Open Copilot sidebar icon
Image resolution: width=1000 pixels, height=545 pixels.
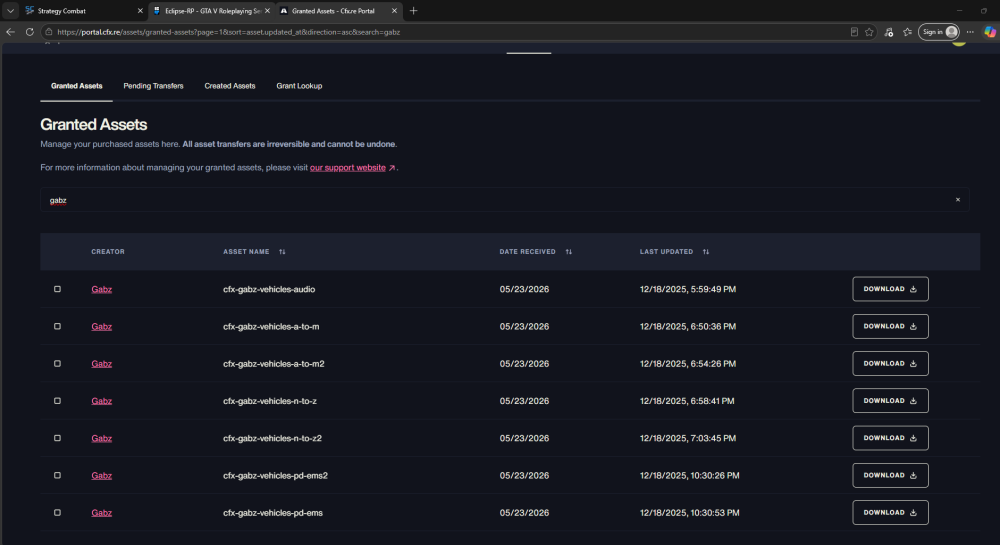(990, 32)
